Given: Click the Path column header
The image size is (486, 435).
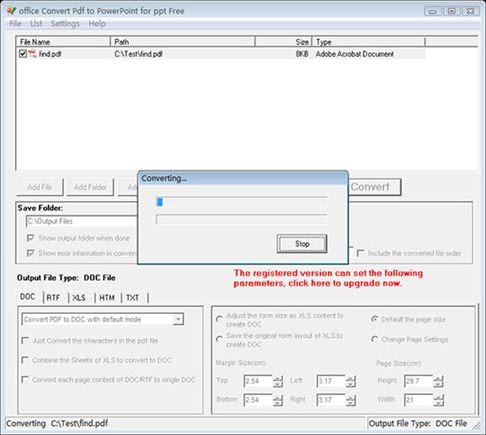Looking at the screenshot, I should 183,42.
